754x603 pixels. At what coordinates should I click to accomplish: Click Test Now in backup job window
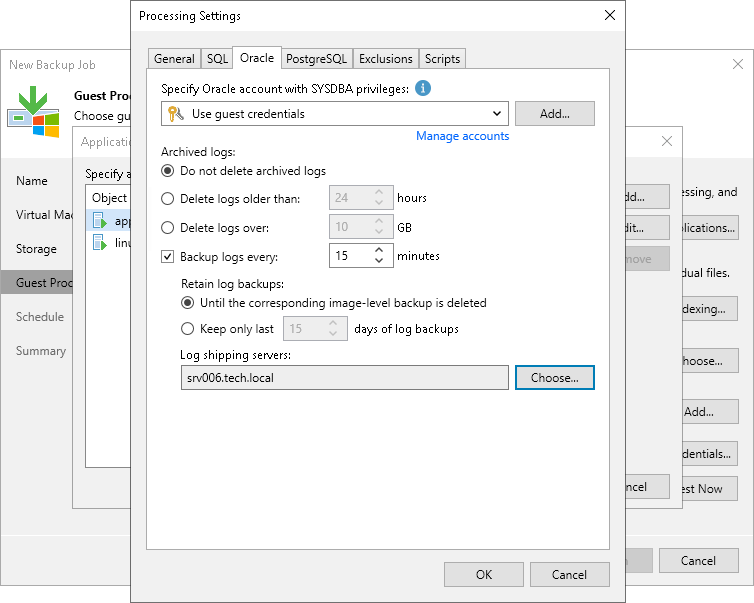click(x=710, y=489)
